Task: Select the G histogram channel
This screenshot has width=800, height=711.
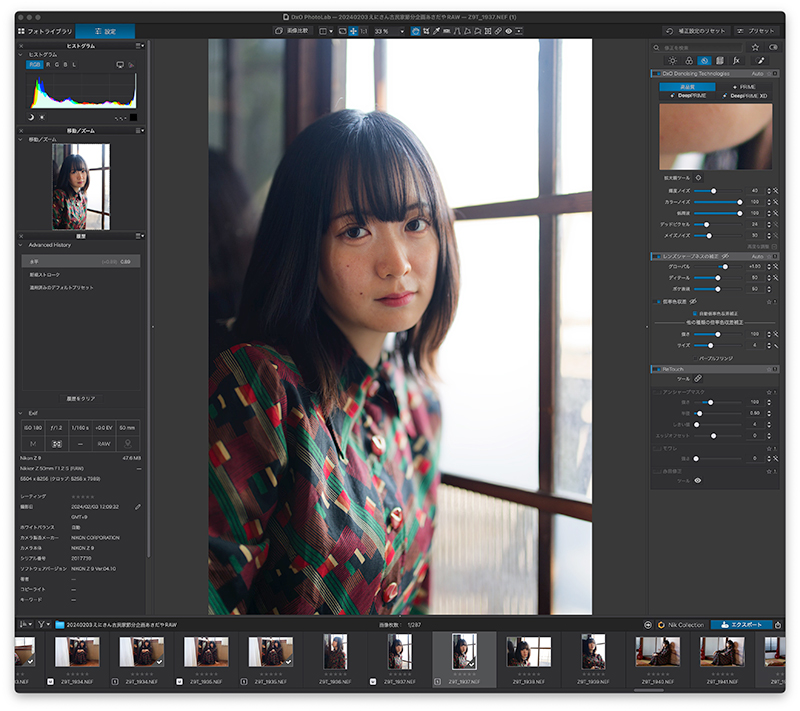Action: point(57,65)
